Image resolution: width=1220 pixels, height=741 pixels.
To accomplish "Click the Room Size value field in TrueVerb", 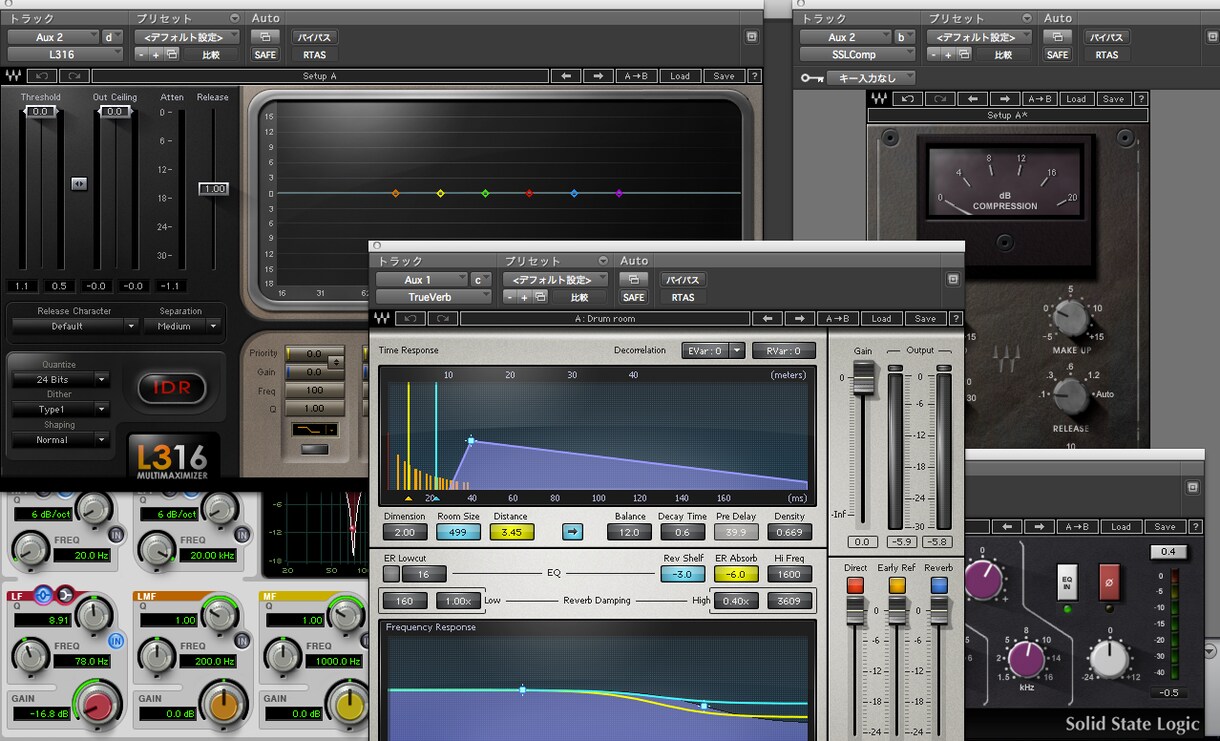I will [458, 532].
